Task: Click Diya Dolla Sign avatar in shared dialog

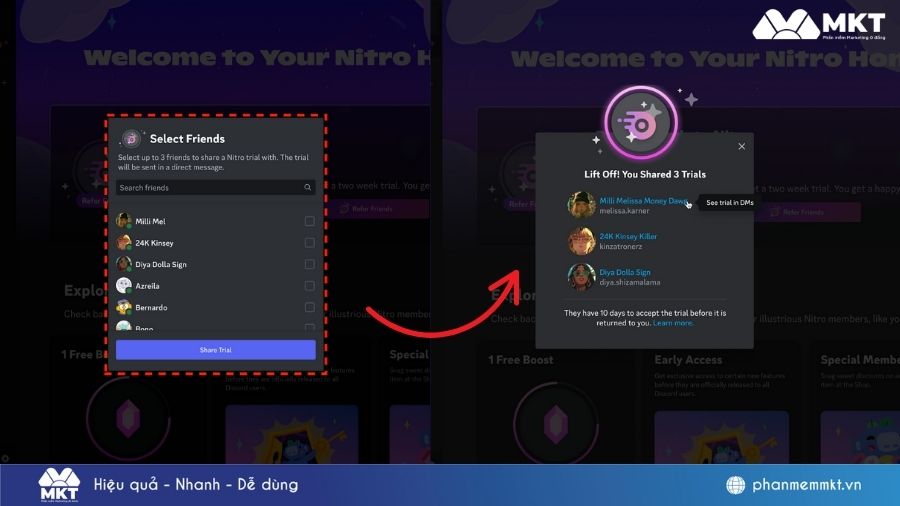Action: tap(581, 277)
